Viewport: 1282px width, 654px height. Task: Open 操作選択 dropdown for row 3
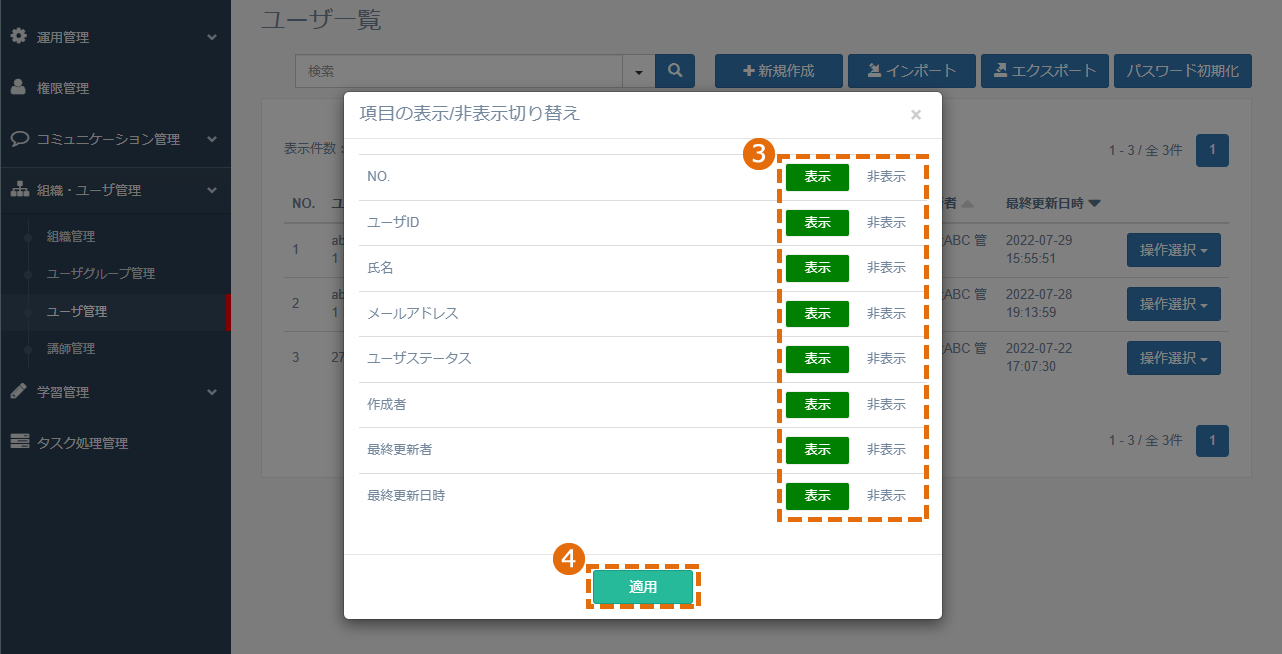tap(1174, 358)
